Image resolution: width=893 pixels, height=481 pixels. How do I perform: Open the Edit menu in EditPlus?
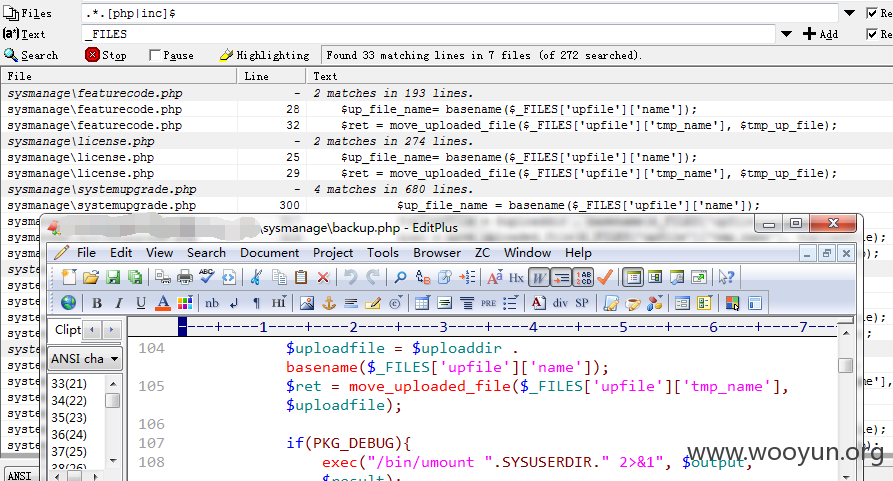pyautogui.click(x=121, y=253)
